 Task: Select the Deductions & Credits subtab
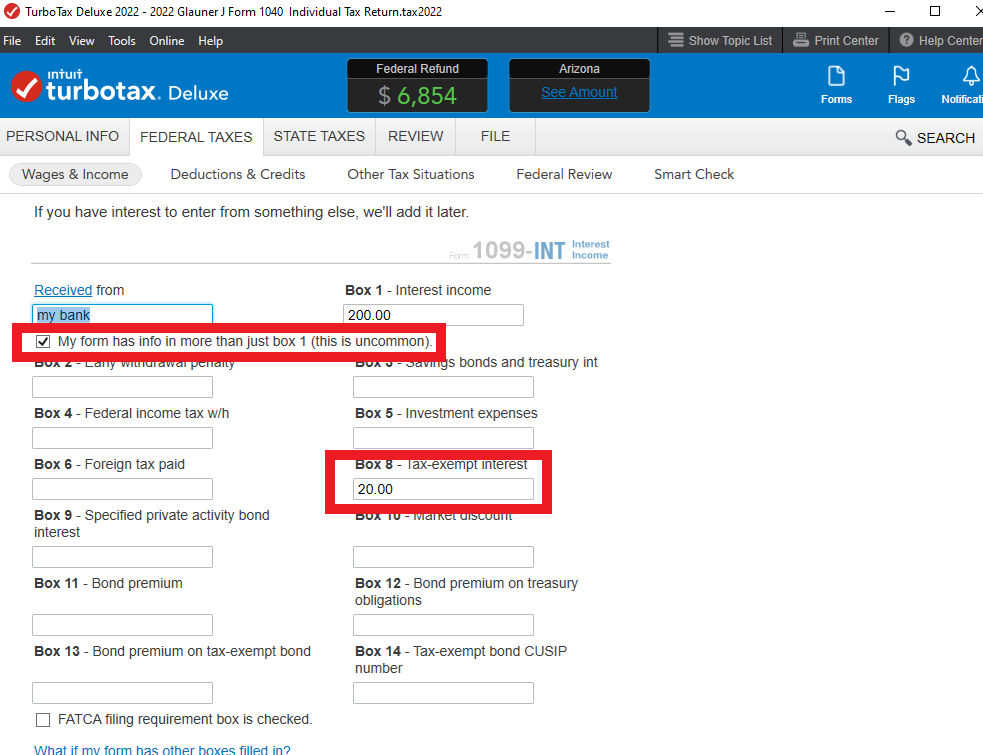click(238, 174)
